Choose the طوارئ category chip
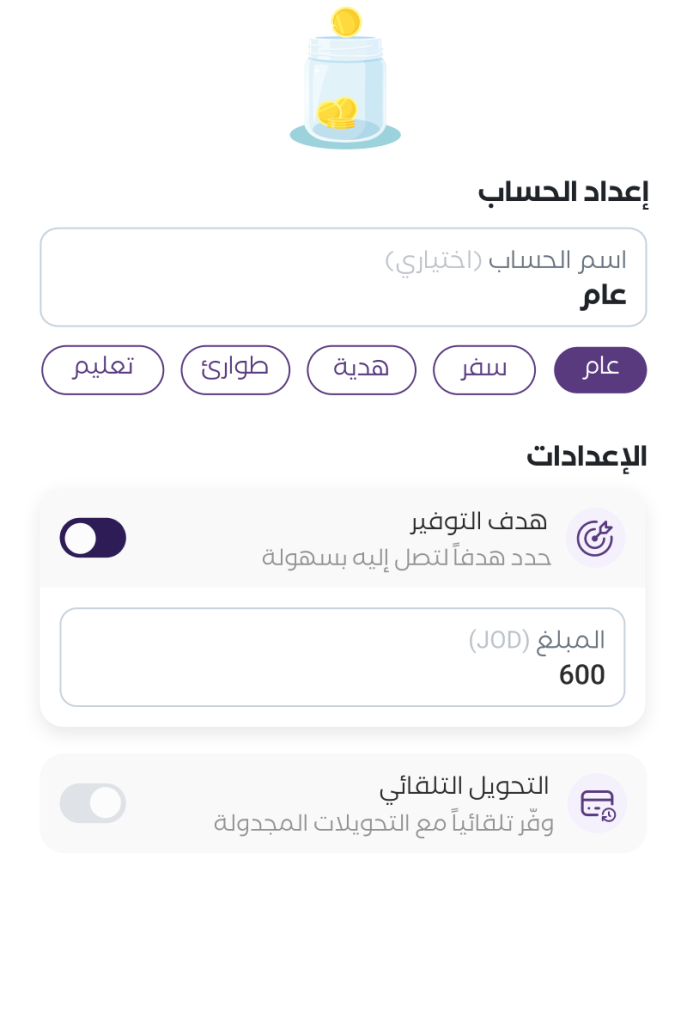The image size is (687, 1024). click(235, 370)
